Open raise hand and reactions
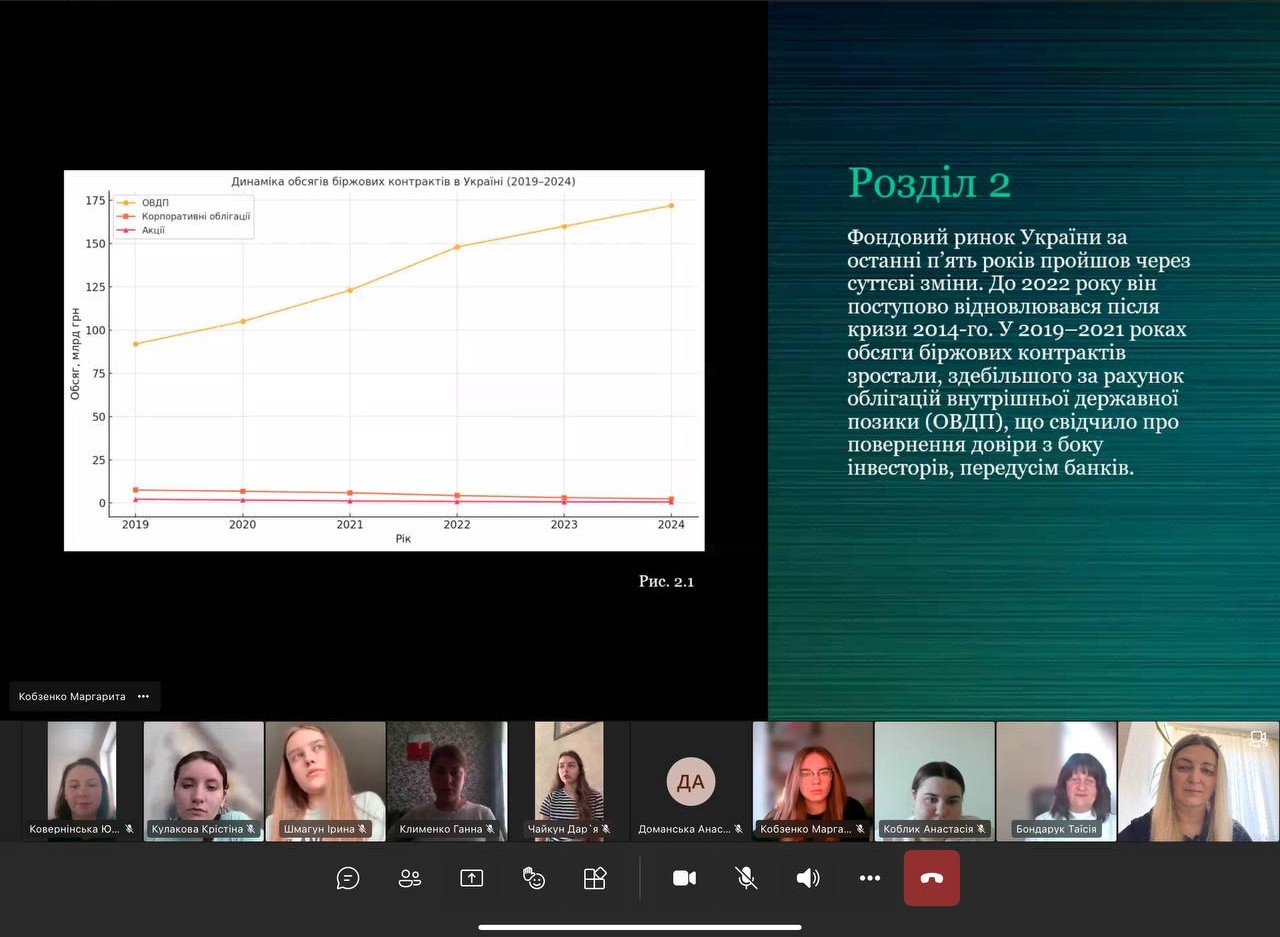The width and height of the screenshot is (1280, 937). tap(534, 878)
